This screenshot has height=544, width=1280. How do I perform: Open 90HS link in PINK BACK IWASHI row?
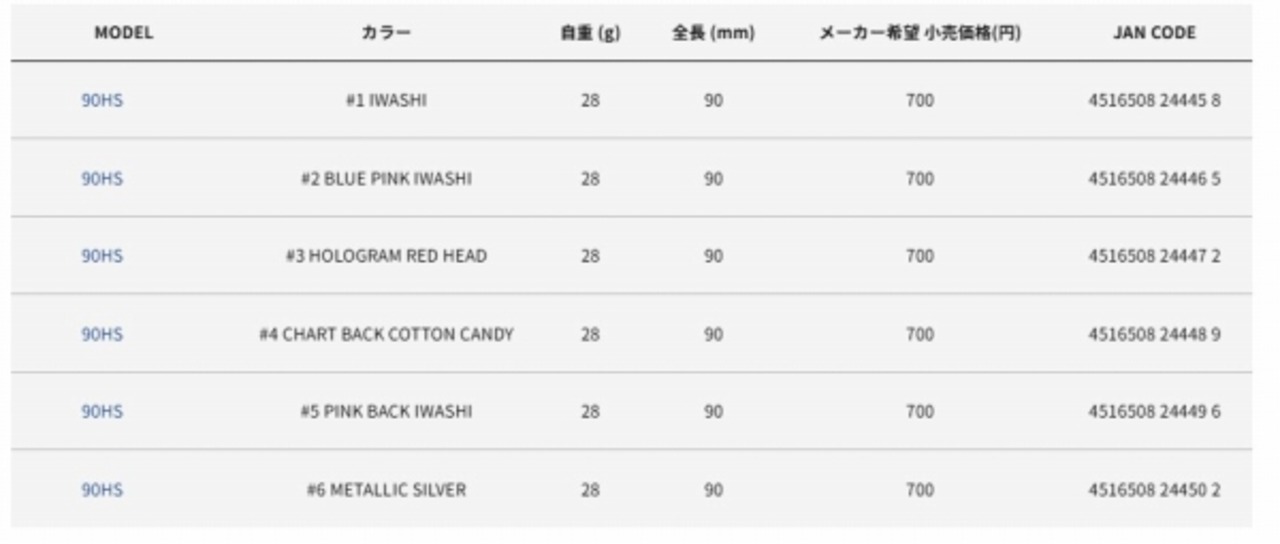coord(102,412)
